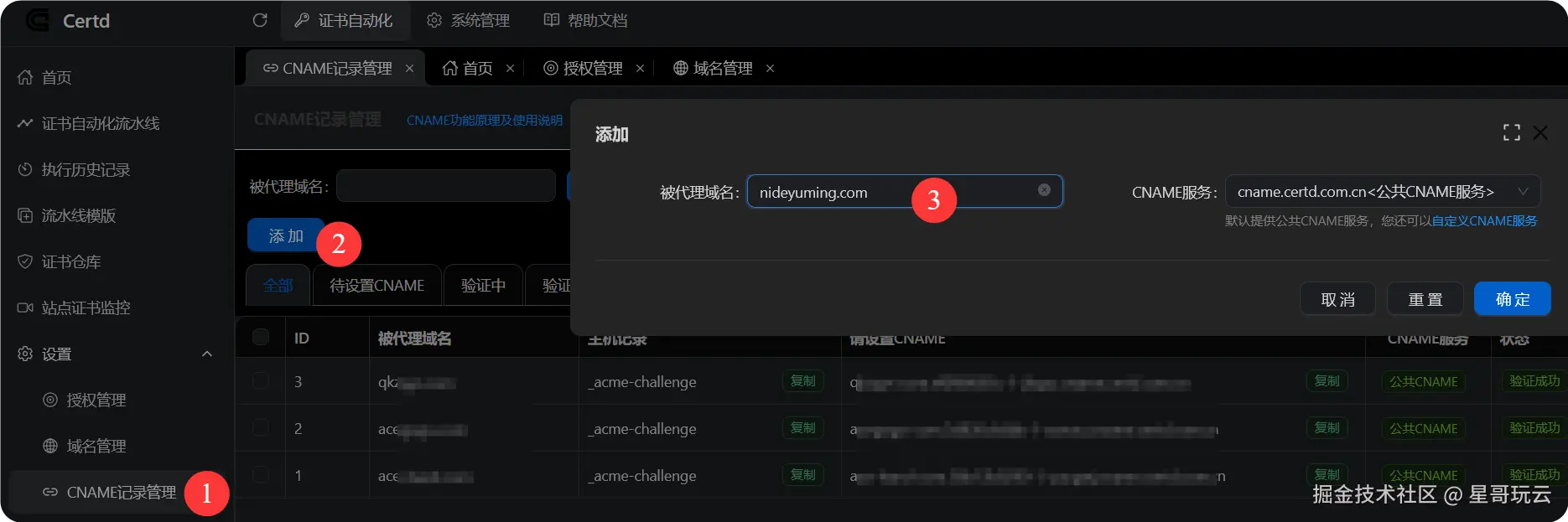Select the 全部 filter tab
The image size is (1568, 522).
pyautogui.click(x=278, y=286)
